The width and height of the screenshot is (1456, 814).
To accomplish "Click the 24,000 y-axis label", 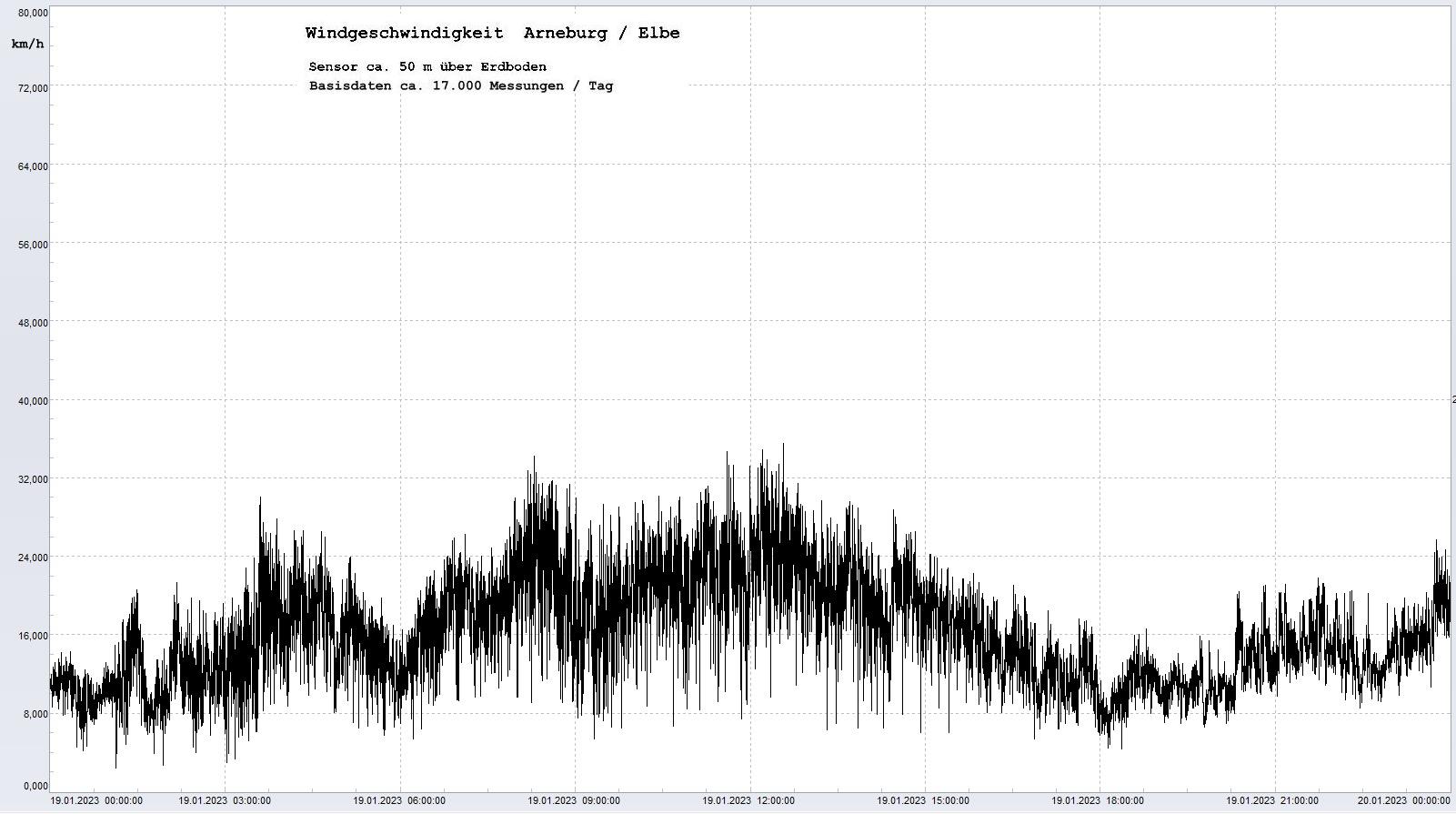I will click(33, 558).
